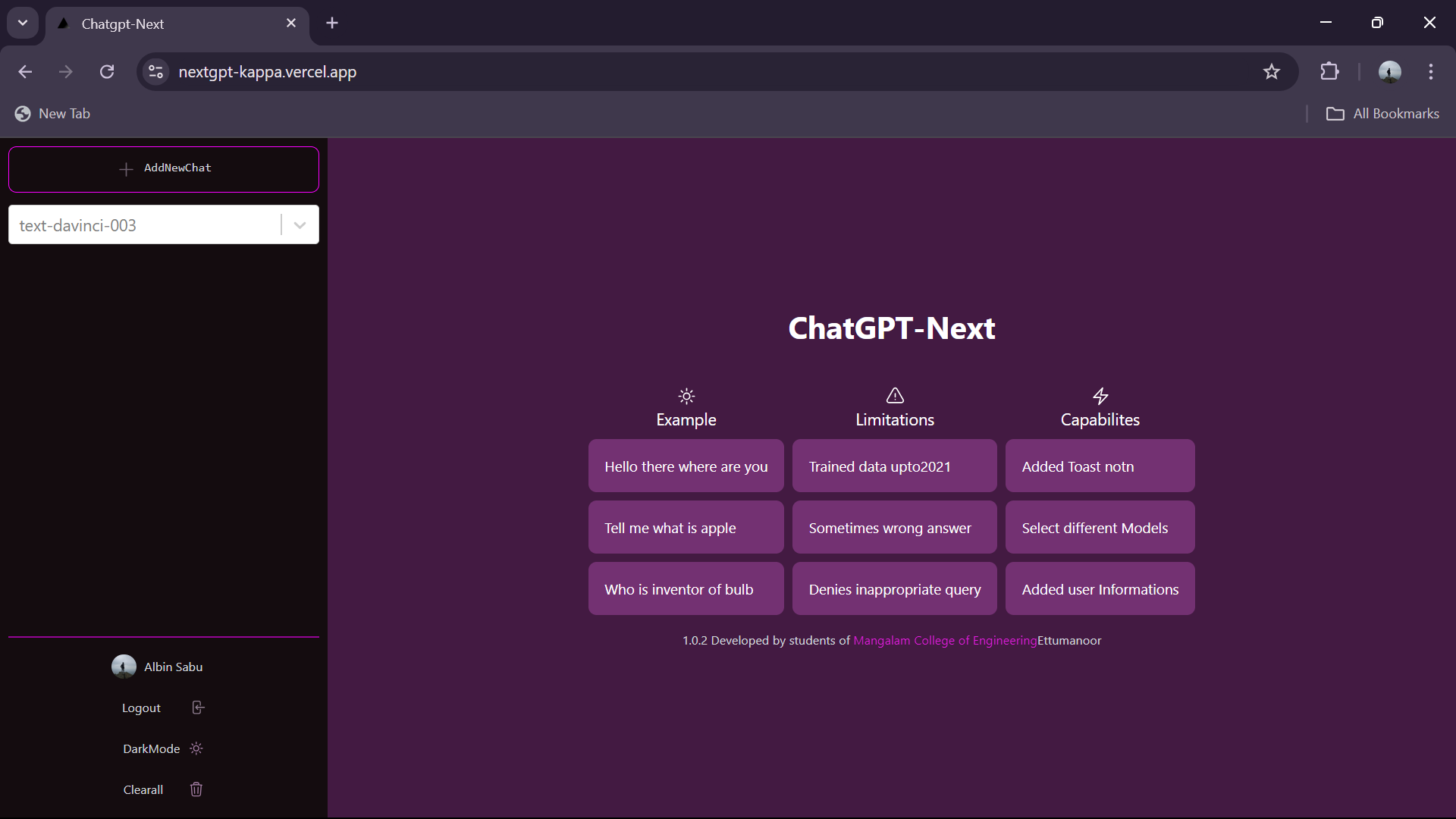Reload the page

pos(107,71)
